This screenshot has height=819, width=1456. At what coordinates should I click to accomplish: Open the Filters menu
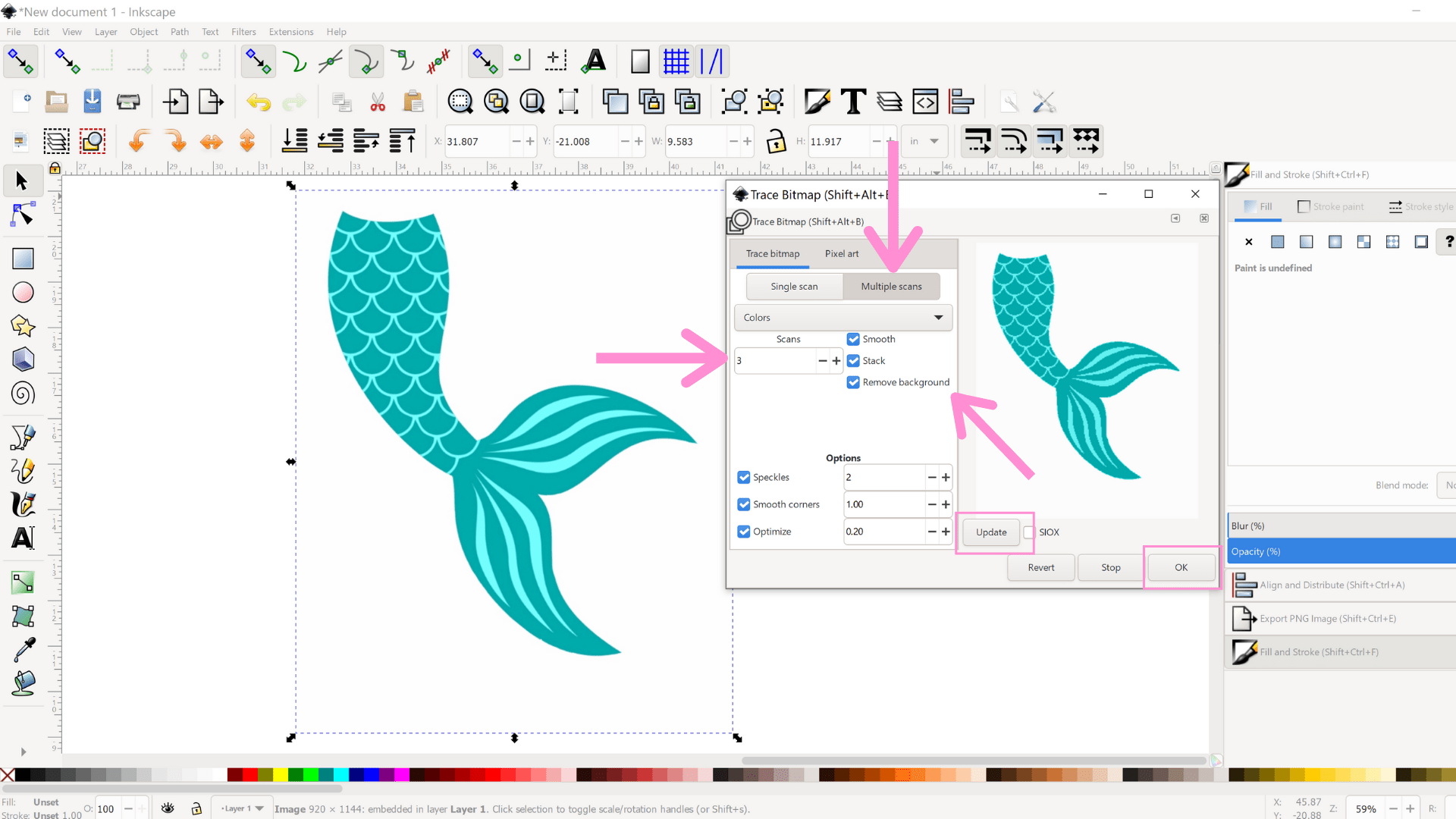pyautogui.click(x=243, y=32)
